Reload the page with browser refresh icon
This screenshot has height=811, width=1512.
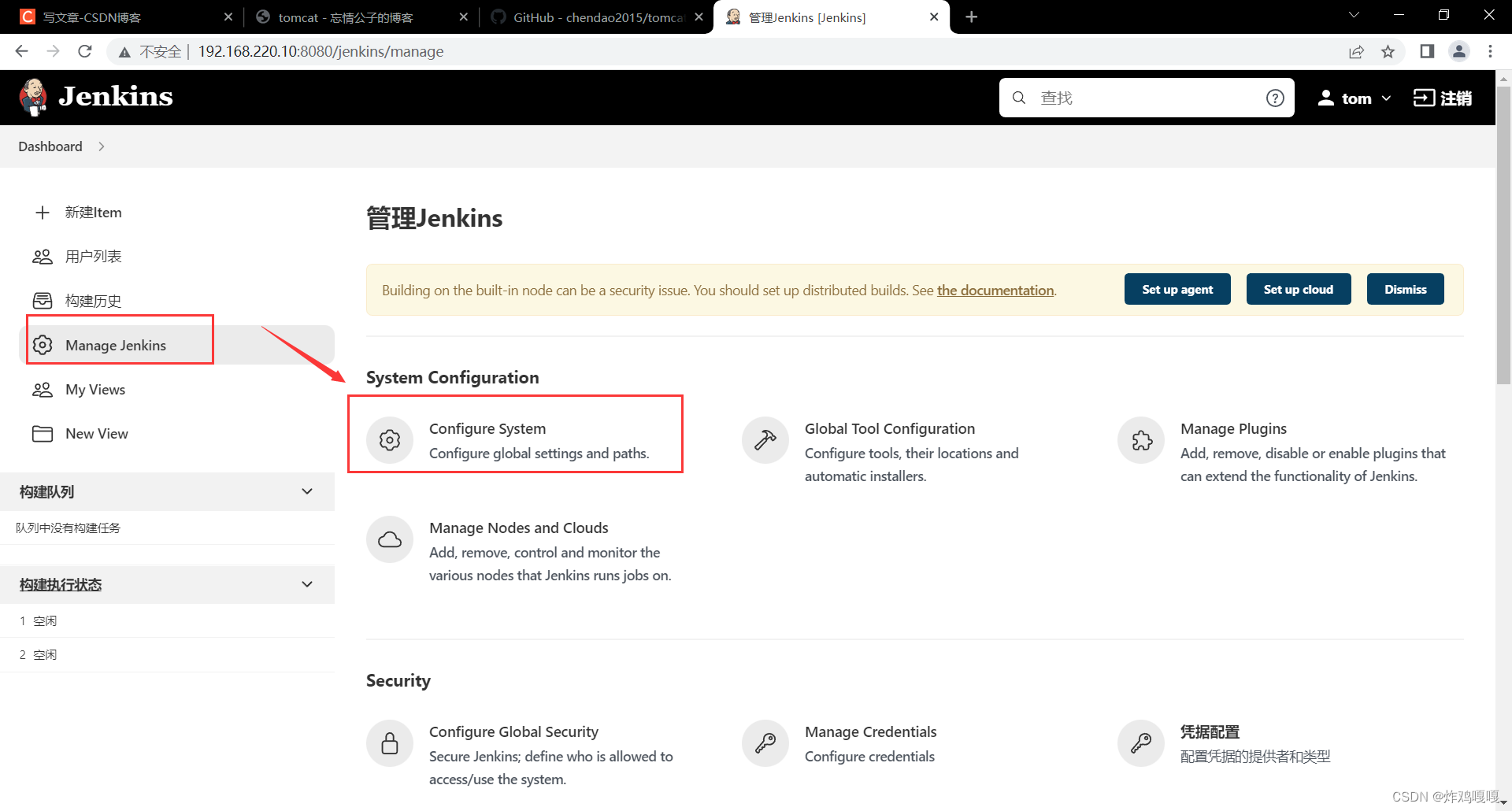tap(85, 51)
